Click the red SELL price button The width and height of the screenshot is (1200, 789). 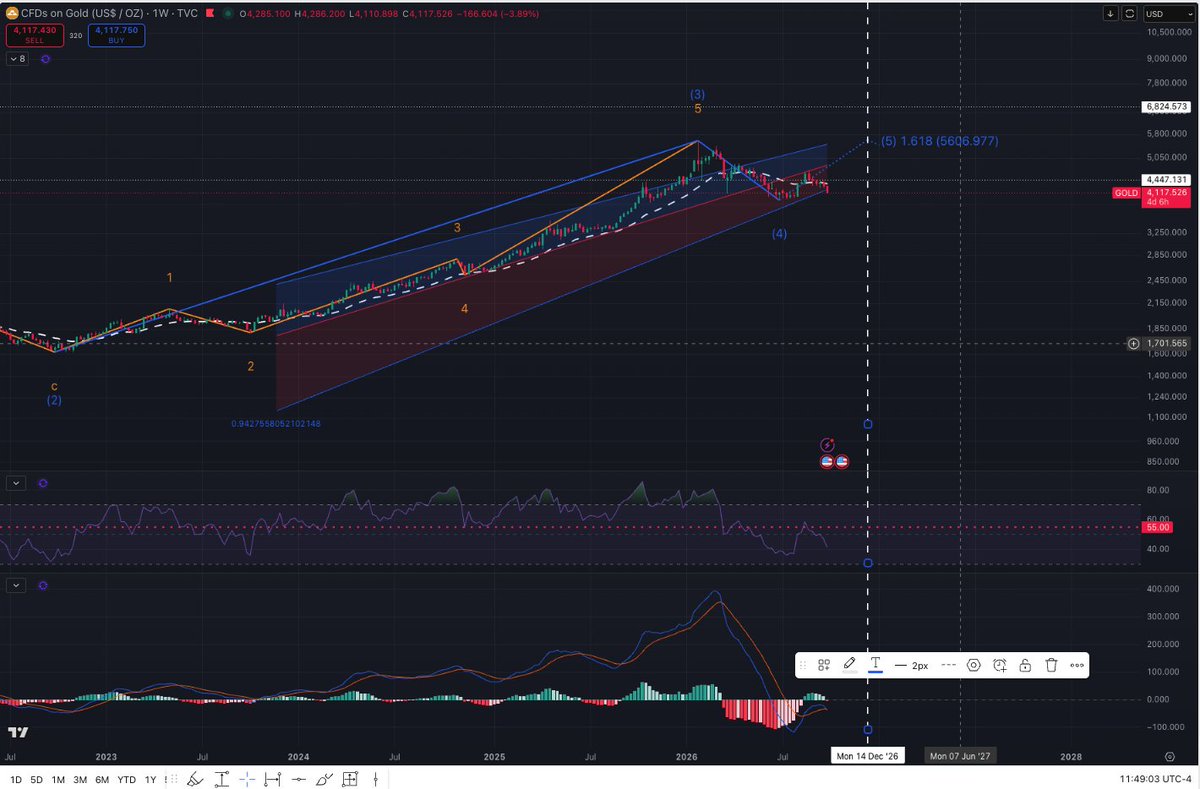coord(33,36)
